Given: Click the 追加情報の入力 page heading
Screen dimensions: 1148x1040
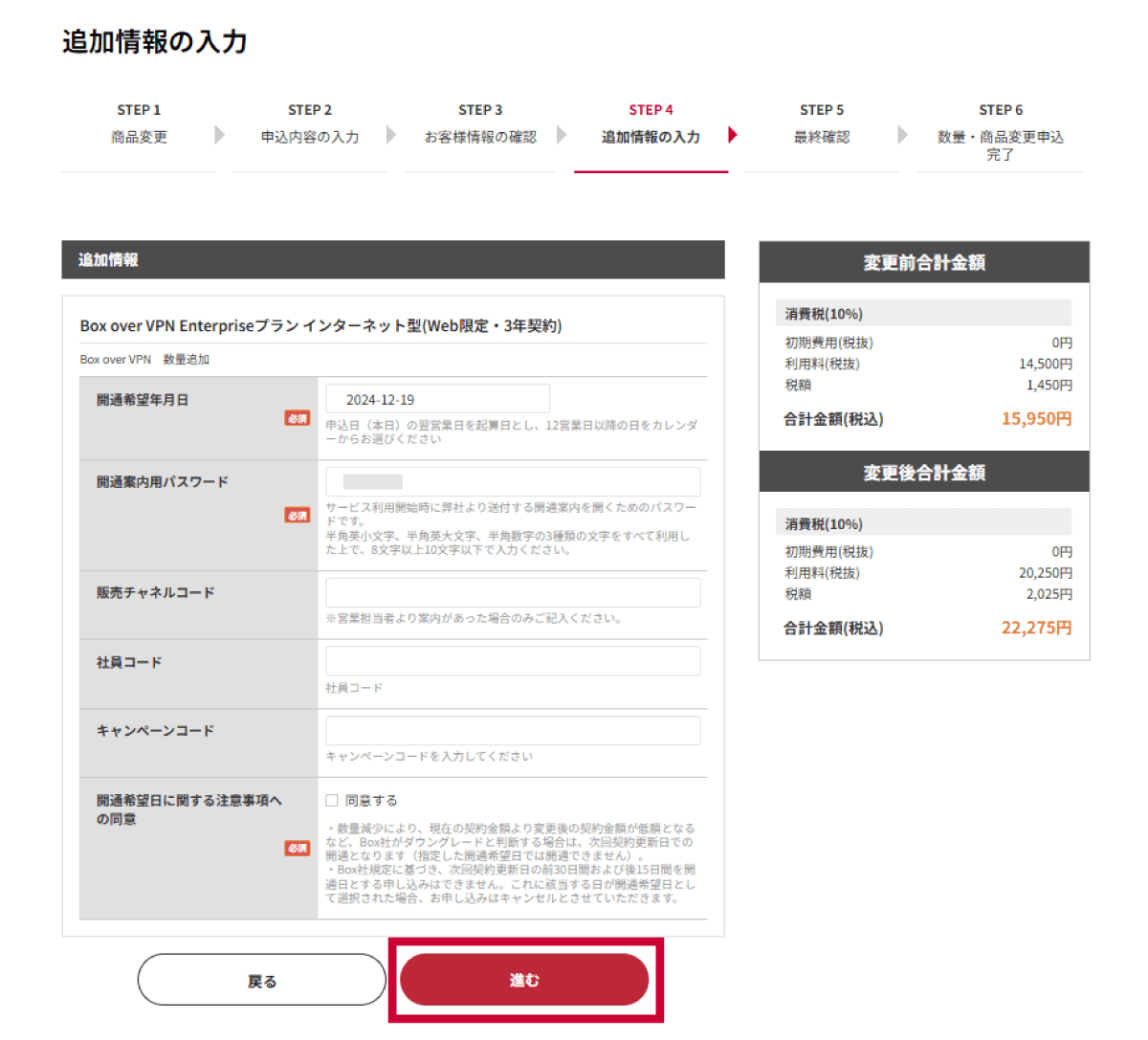Looking at the screenshot, I should (x=155, y=42).
